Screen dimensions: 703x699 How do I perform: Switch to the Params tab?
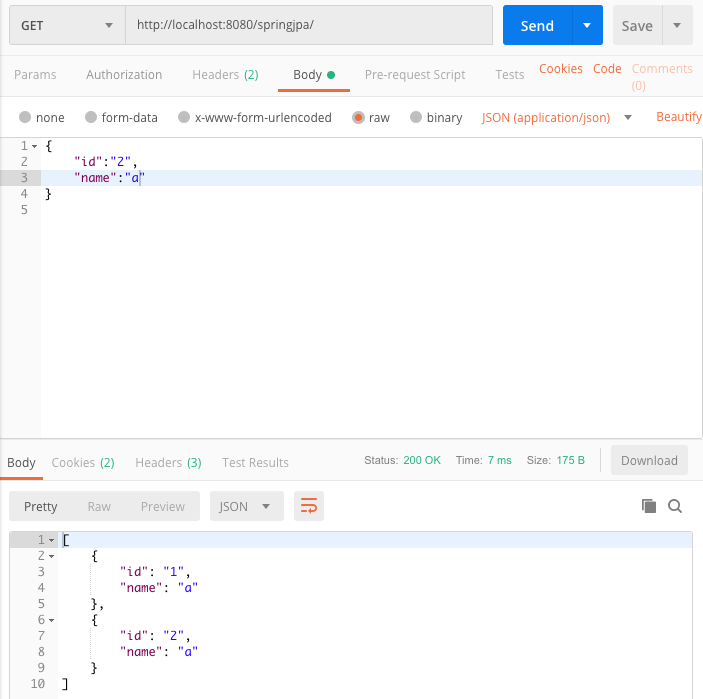click(35, 74)
